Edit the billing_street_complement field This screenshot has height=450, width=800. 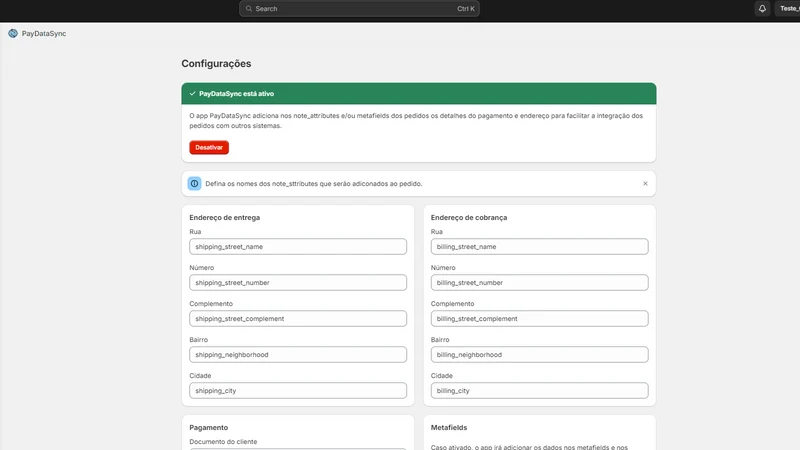tap(539, 318)
